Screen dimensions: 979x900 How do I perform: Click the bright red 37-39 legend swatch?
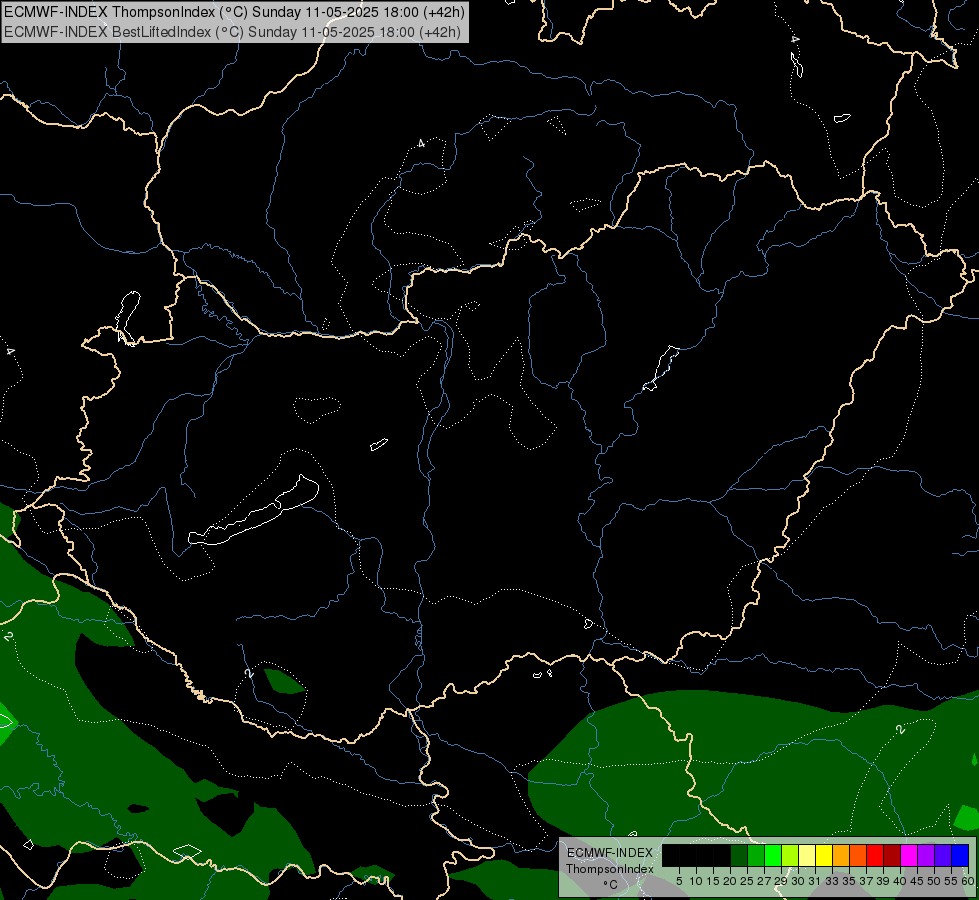click(x=875, y=855)
